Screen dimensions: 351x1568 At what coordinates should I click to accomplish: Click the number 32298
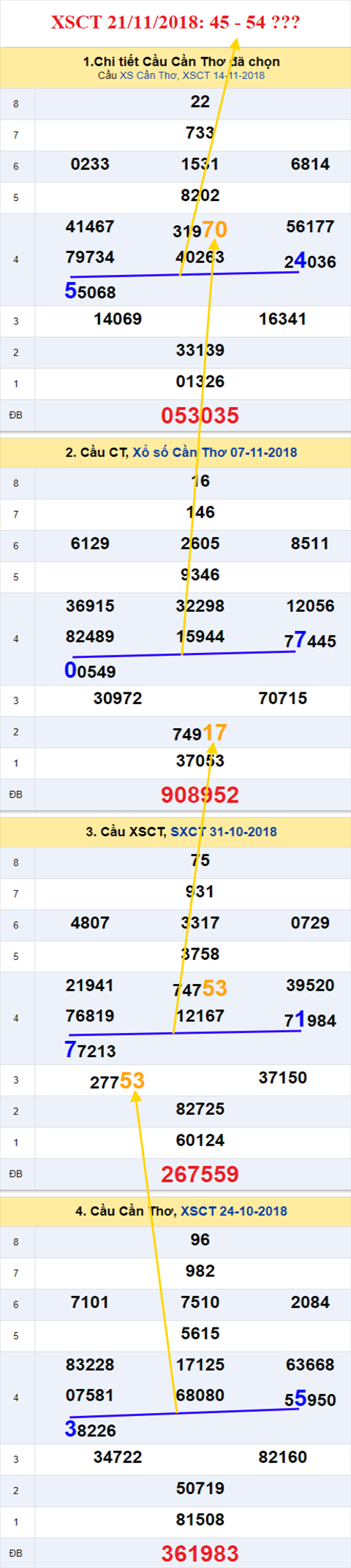(x=200, y=606)
